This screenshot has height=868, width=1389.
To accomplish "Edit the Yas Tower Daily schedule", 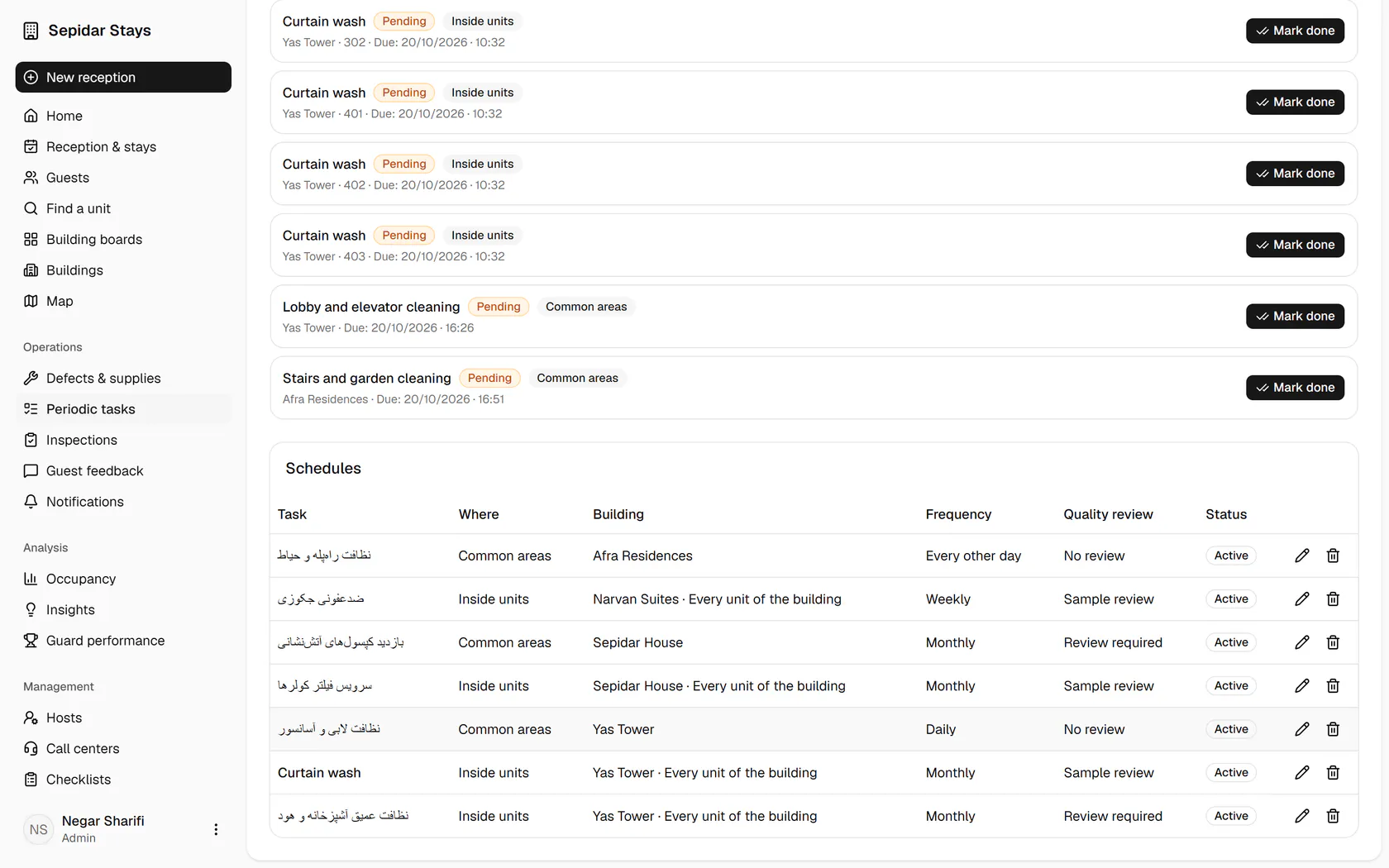I will point(1302,729).
